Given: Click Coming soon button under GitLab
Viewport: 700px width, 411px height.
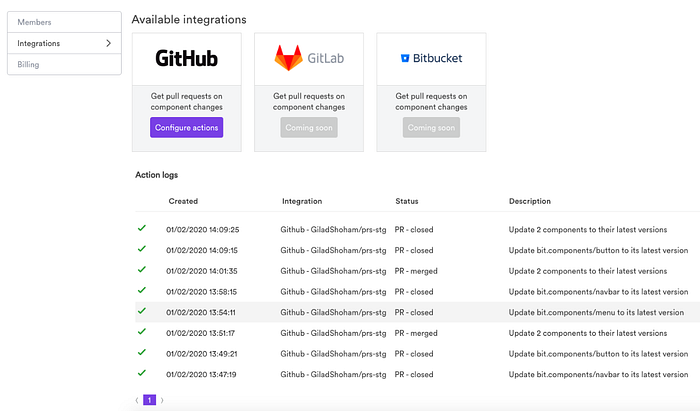Looking at the screenshot, I should click(x=309, y=128).
